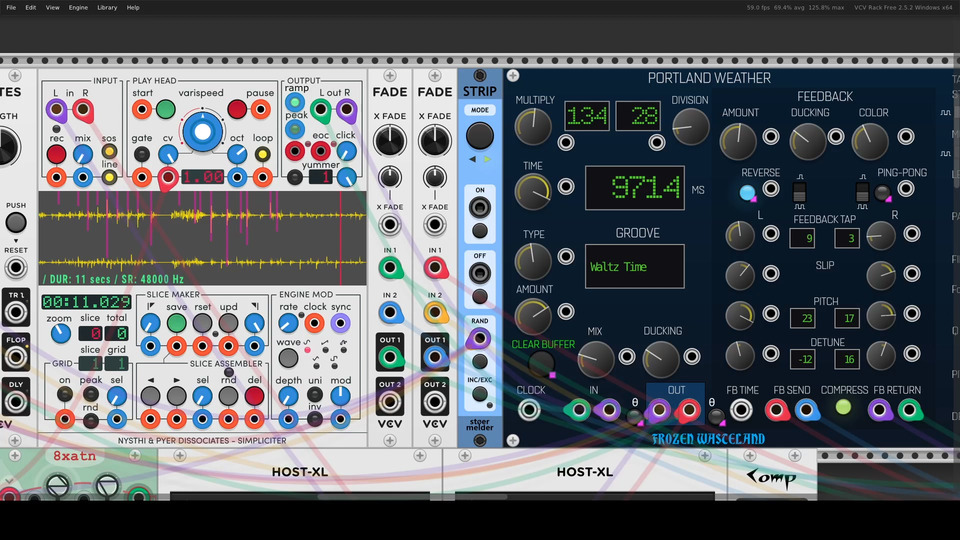Image resolution: width=960 pixels, height=540 pixels.
Task: Turn the MULTIPLY knob on Portland Weather
Action: 533,126
